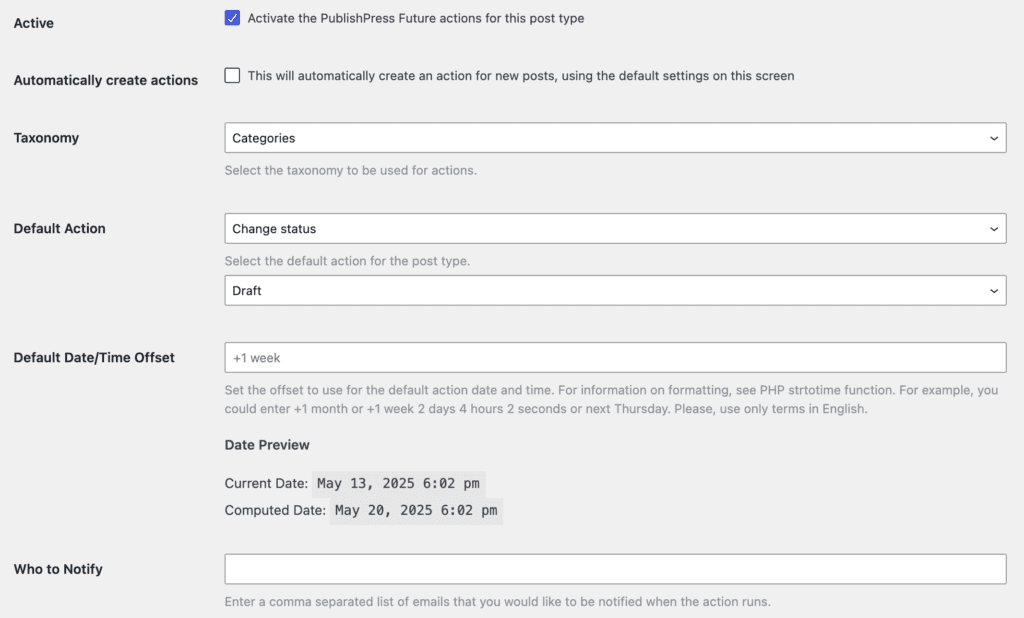Click the Taxonomy dropdown chevron
Screen dimensions: 1024x618
(x=993, y=138)
